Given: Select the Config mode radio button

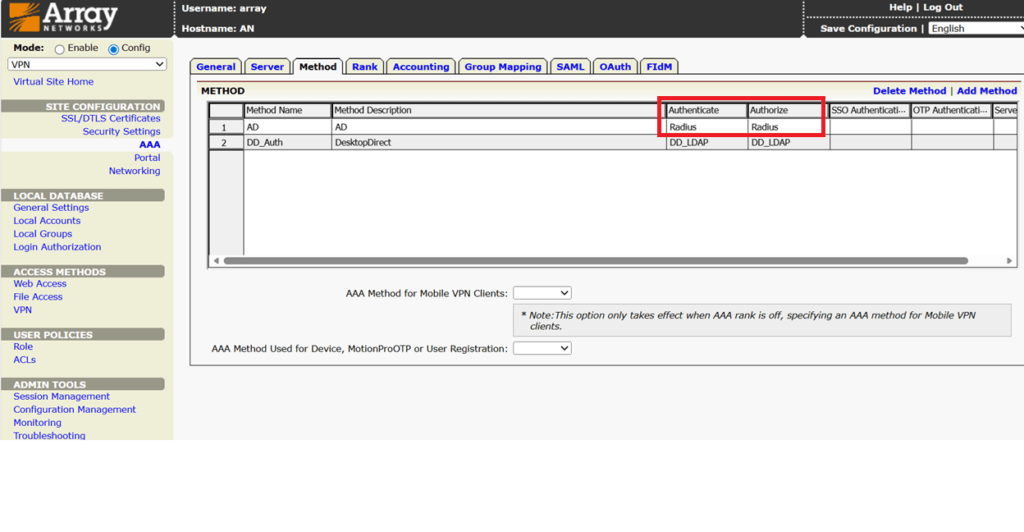Looking at the screenshot, I should pos(114,49).
